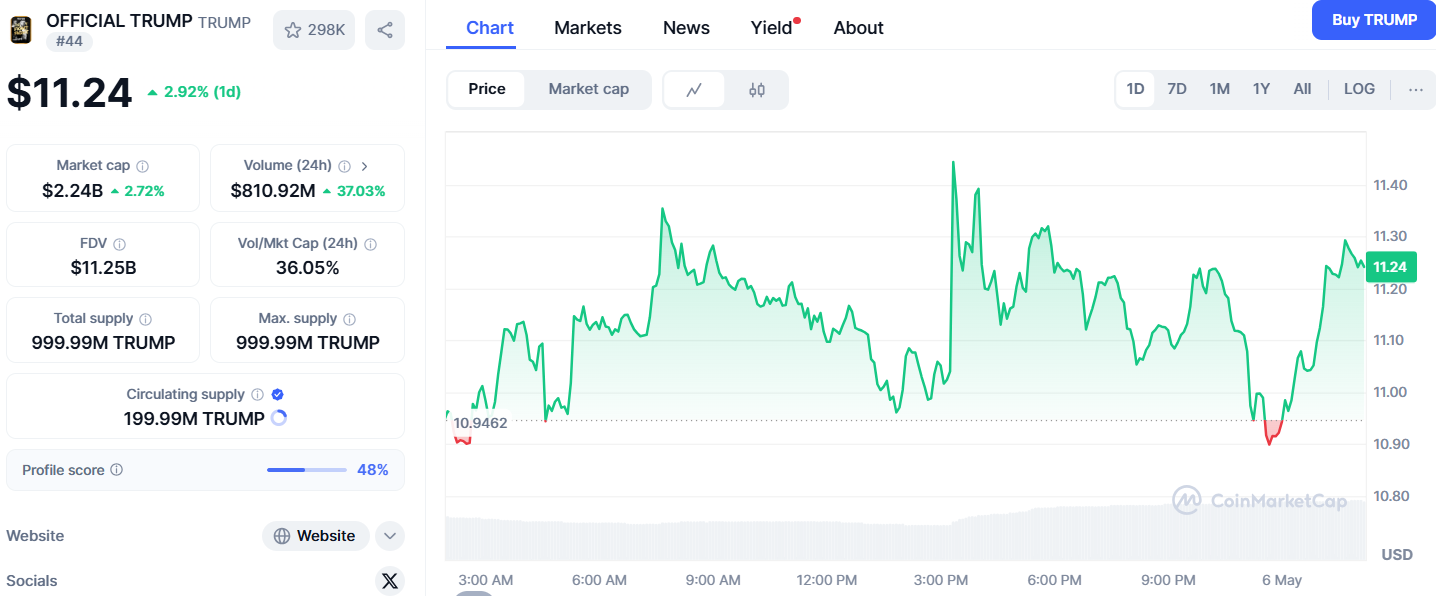The height and width of the screenshot is (596, 1436).
Task: Click the Buy TRUMP button
Action: [1374, 20]
